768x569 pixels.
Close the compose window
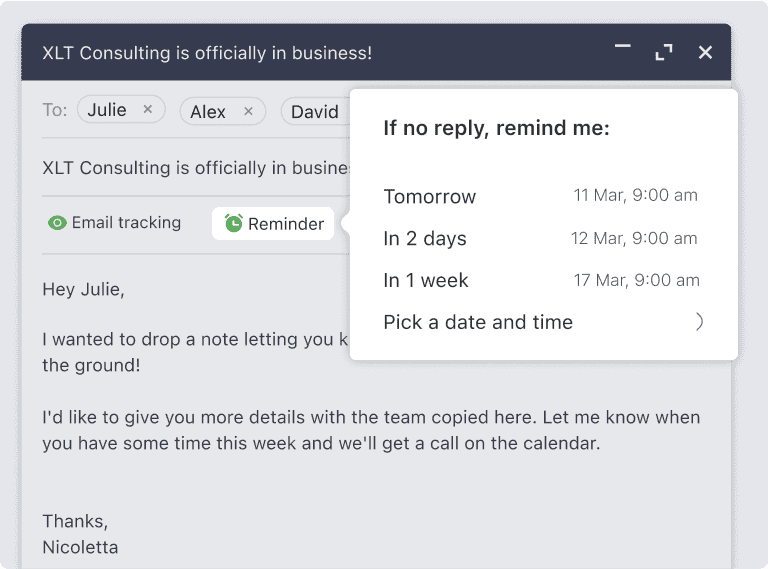(705, 52)
